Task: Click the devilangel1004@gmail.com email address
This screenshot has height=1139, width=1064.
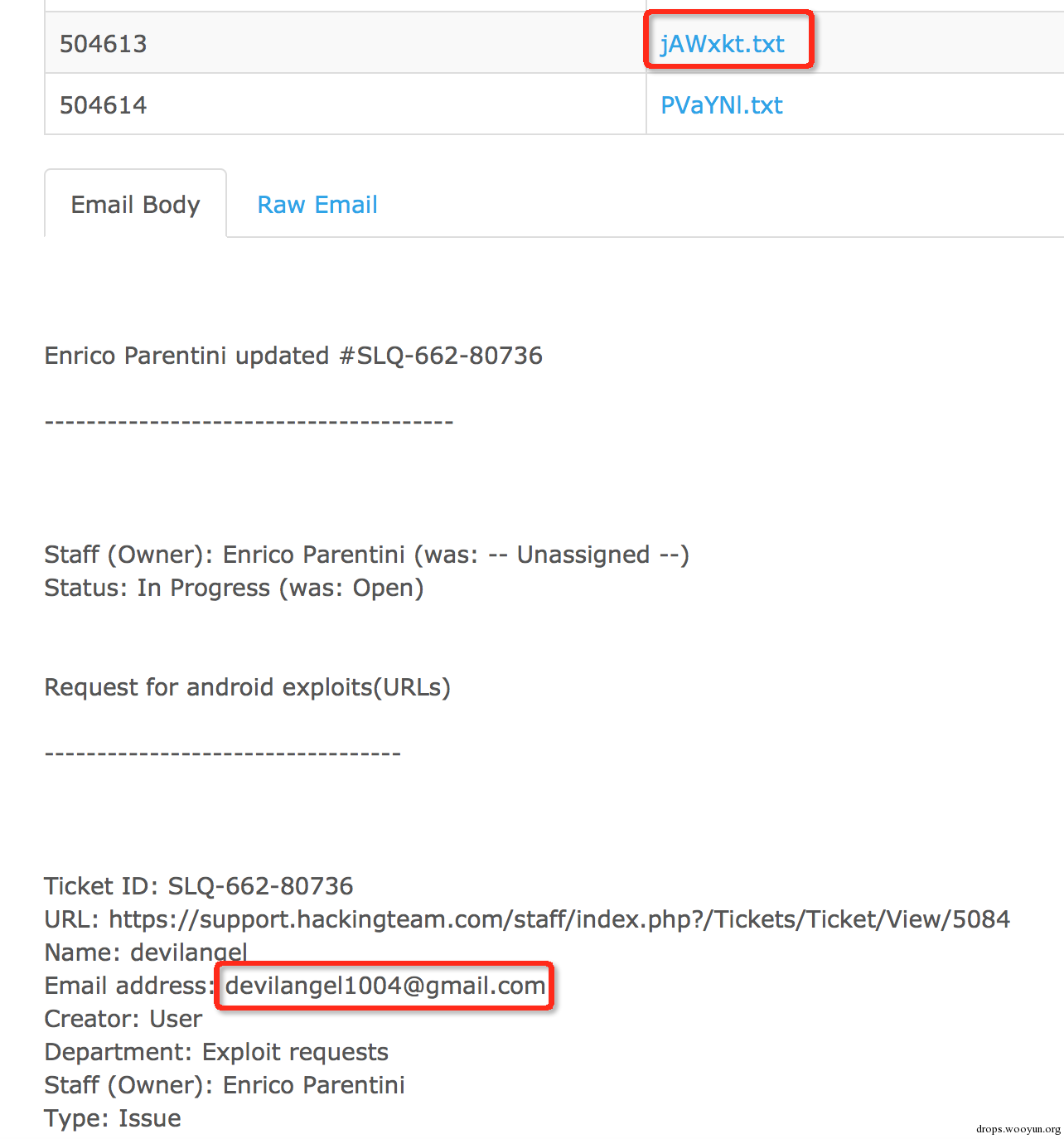Action: point(385,986)
